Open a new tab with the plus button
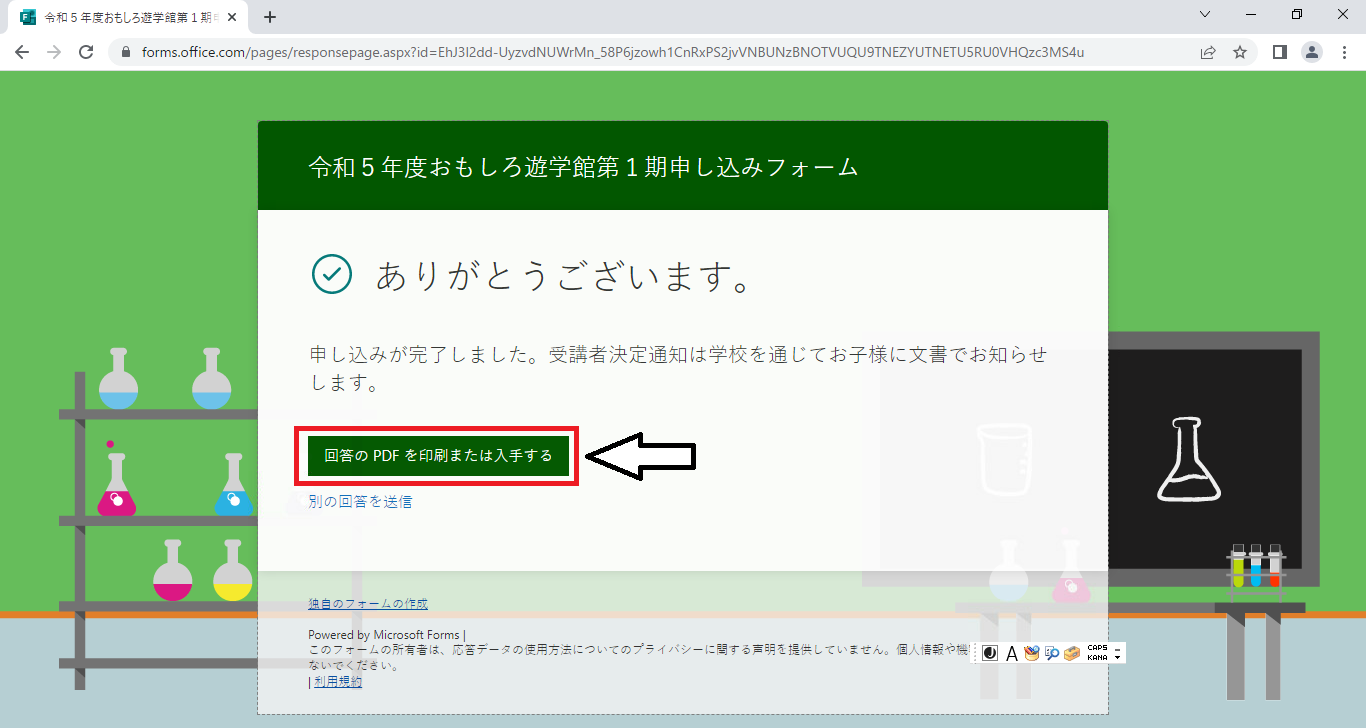This screenshot has height=728, width=1366. tap(269, 17)
